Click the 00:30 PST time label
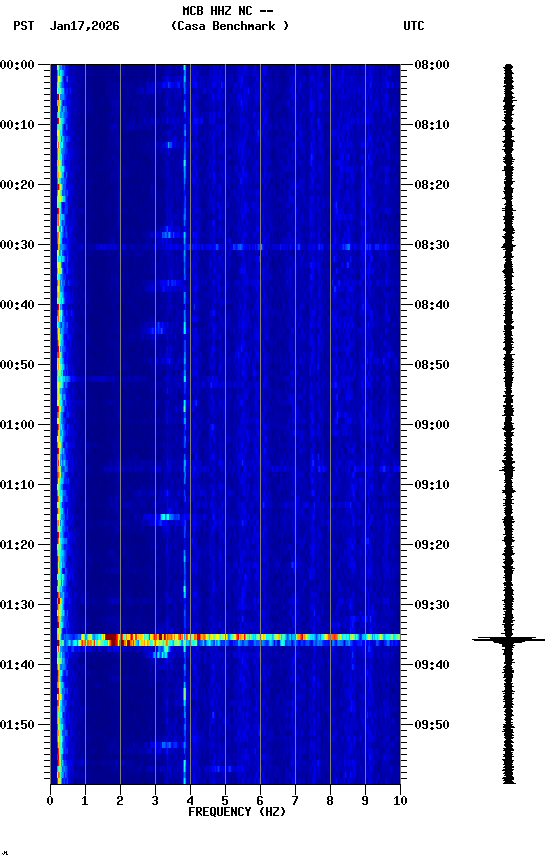 coord(17,245)
